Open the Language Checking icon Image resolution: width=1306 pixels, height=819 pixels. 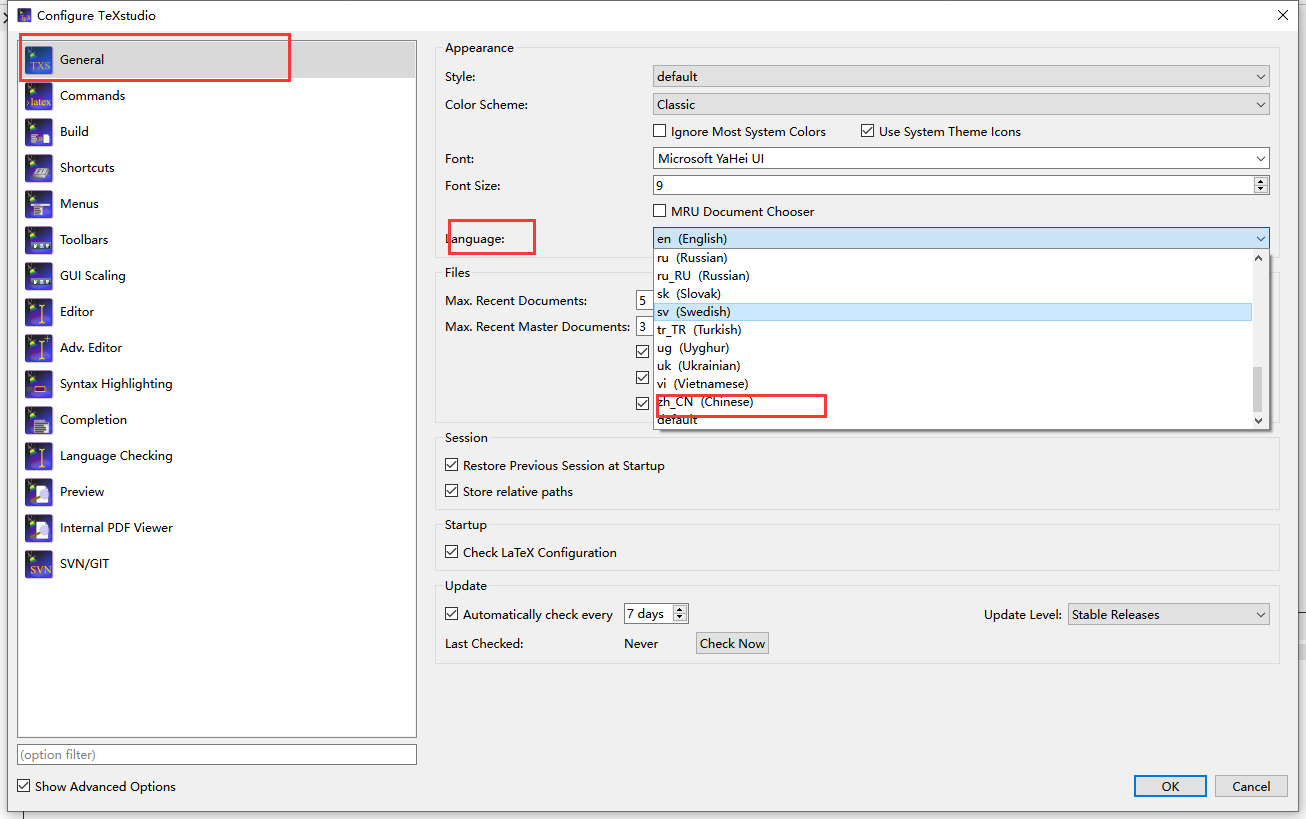click(39, 456)
